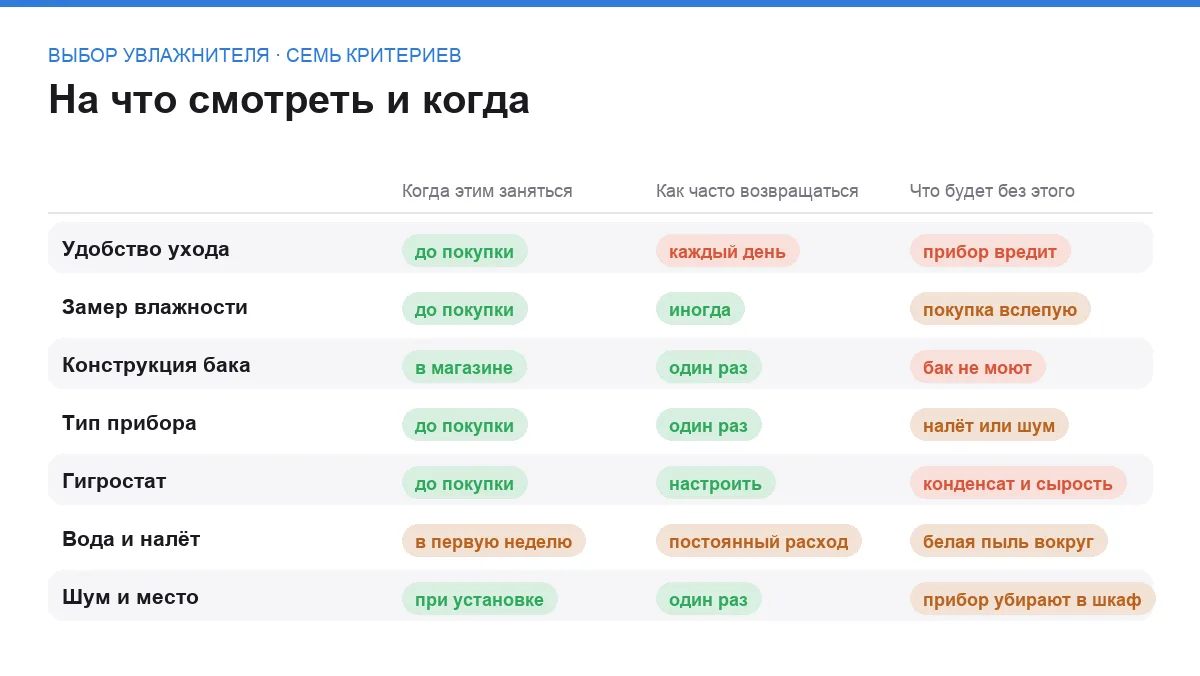This screenshot has height=676, width=1200.
Task: Select column header "Как часто возвращаться"
Action: (757, 191)
